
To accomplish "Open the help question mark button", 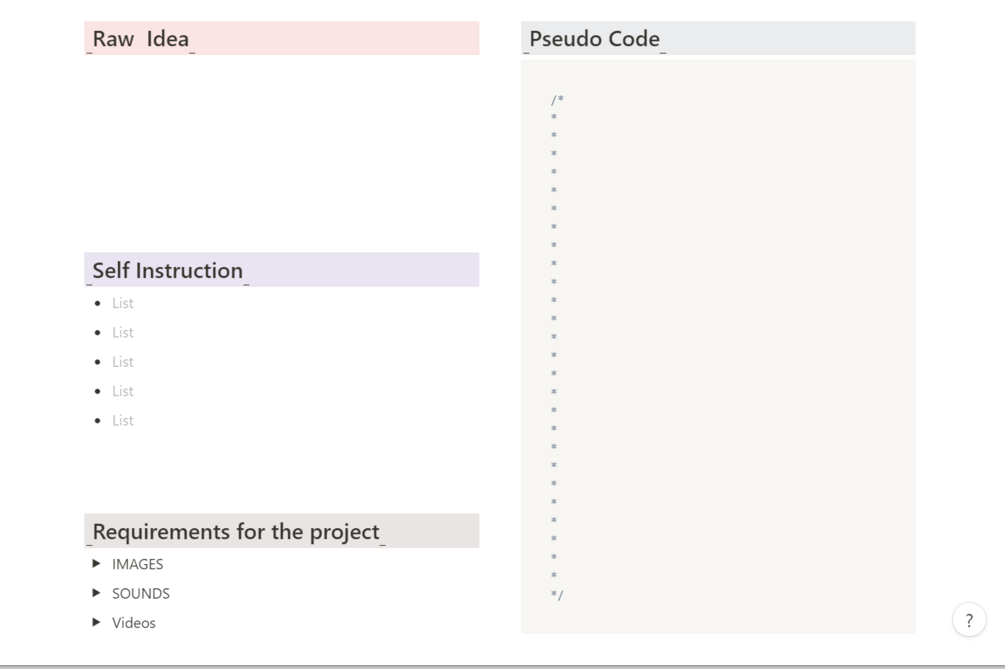I will 968,620.
